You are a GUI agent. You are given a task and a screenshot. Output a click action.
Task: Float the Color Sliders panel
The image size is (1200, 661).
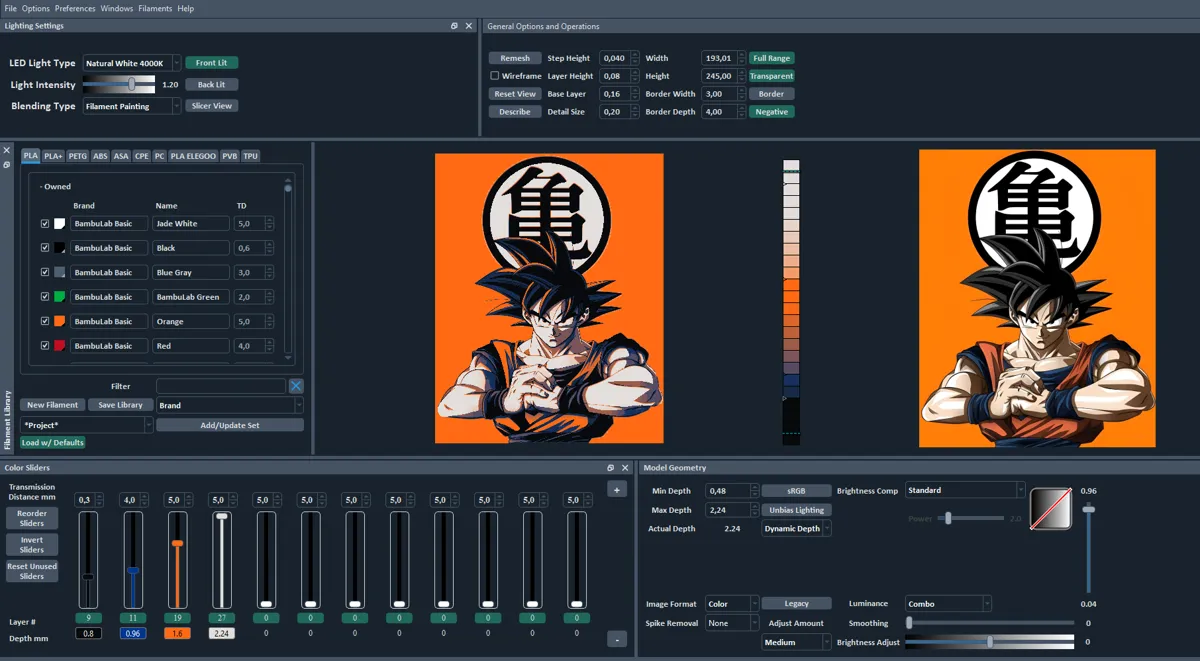(611, 468)
